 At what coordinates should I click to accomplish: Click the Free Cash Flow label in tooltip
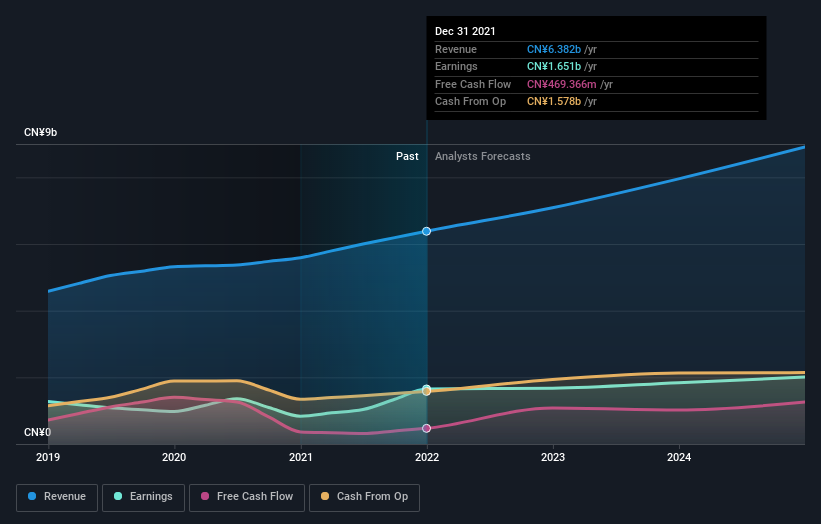coord(473,84)
